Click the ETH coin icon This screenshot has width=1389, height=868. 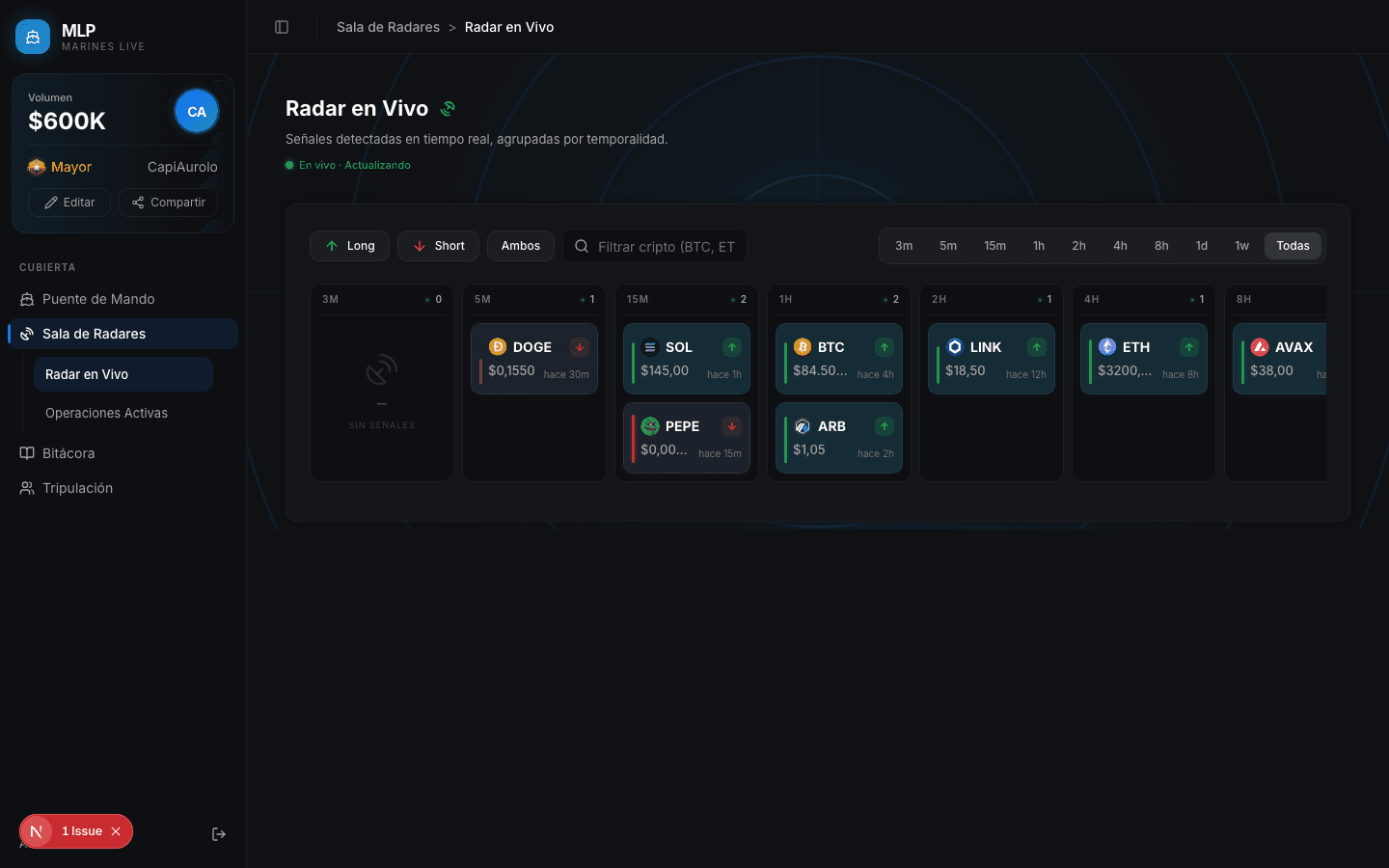1107,347
